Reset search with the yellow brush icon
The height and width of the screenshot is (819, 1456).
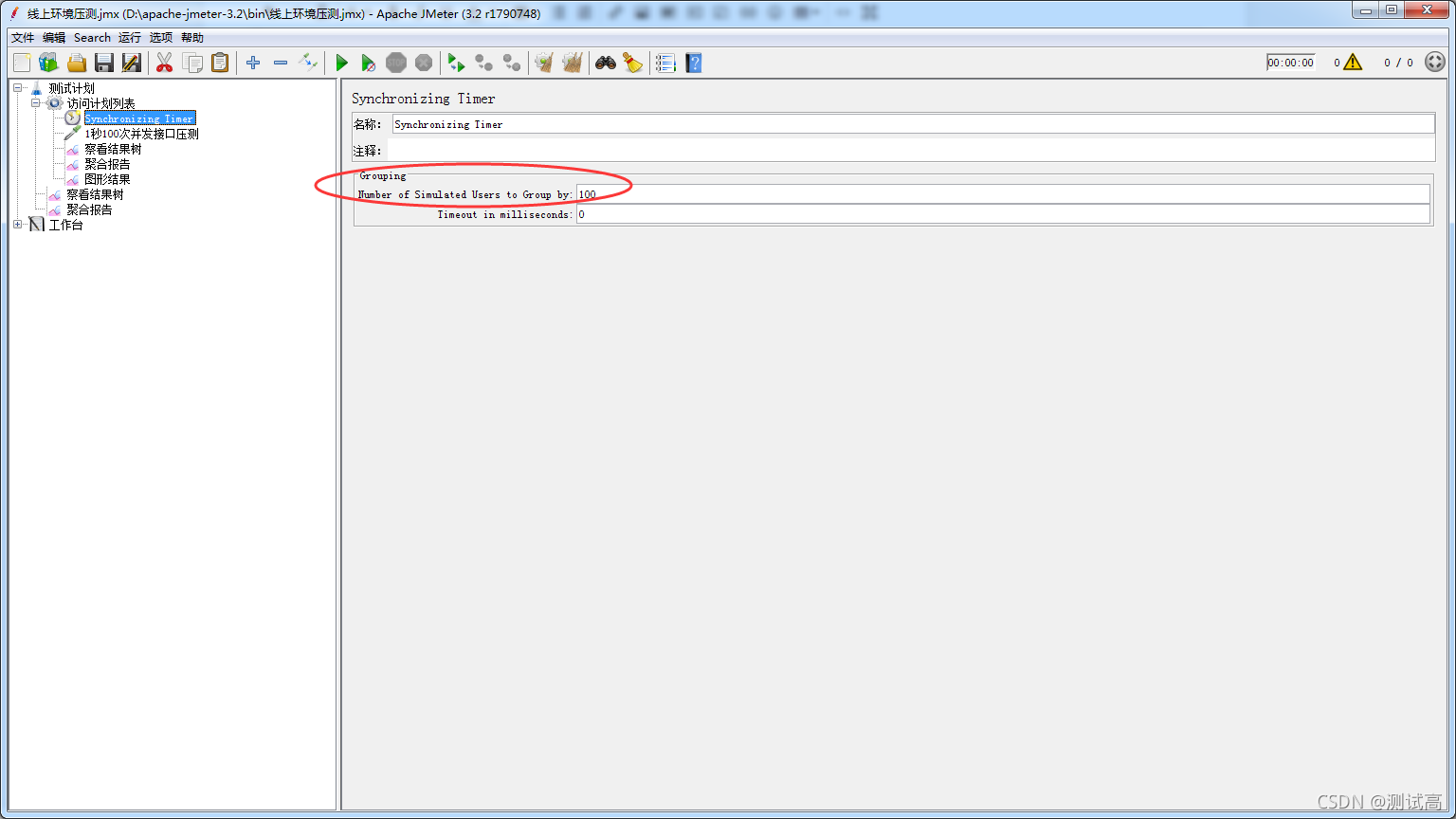pyautogui.click(x=633, y=63)
